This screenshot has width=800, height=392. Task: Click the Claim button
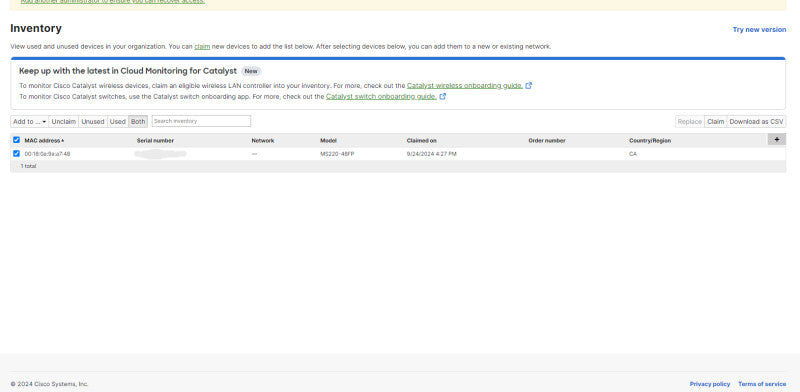click(x=715, y=121)
